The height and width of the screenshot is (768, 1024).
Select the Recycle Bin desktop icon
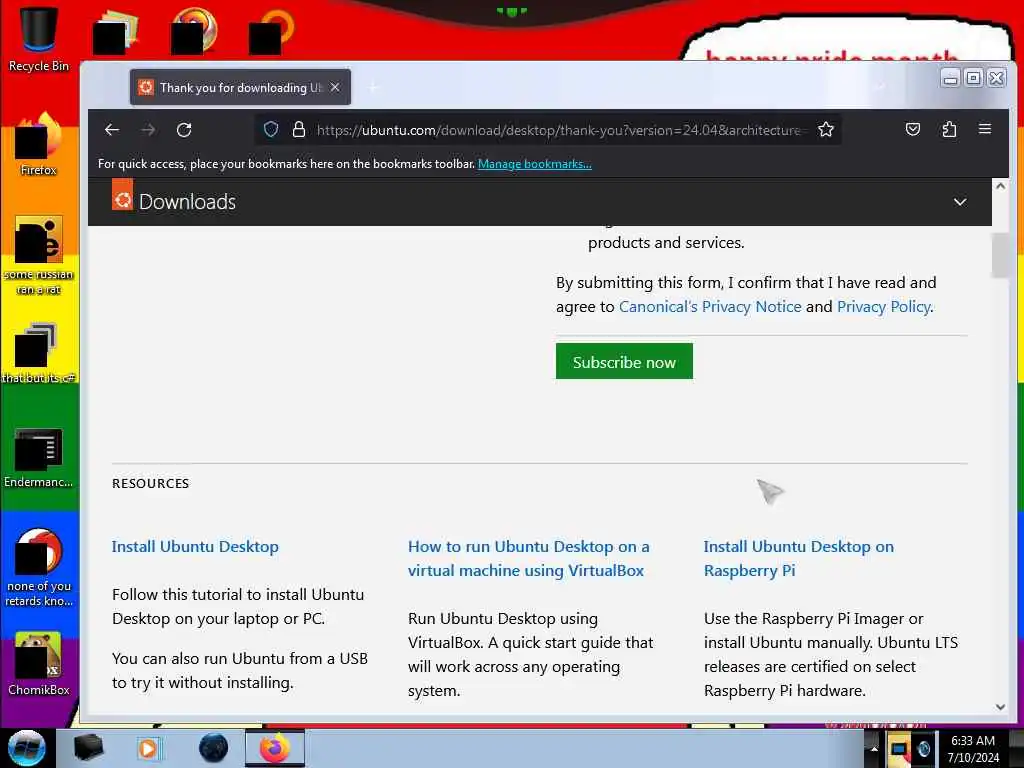39,40
